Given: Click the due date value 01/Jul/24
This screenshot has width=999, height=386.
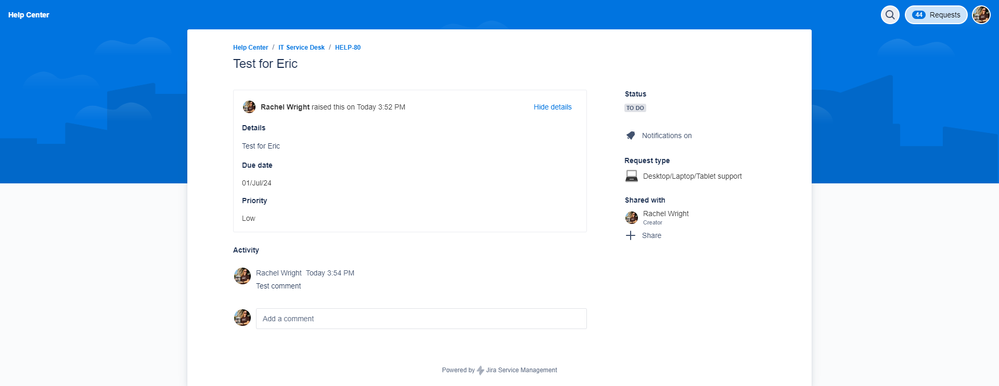Looking at the screenshot, I should (x=257, y=183).
